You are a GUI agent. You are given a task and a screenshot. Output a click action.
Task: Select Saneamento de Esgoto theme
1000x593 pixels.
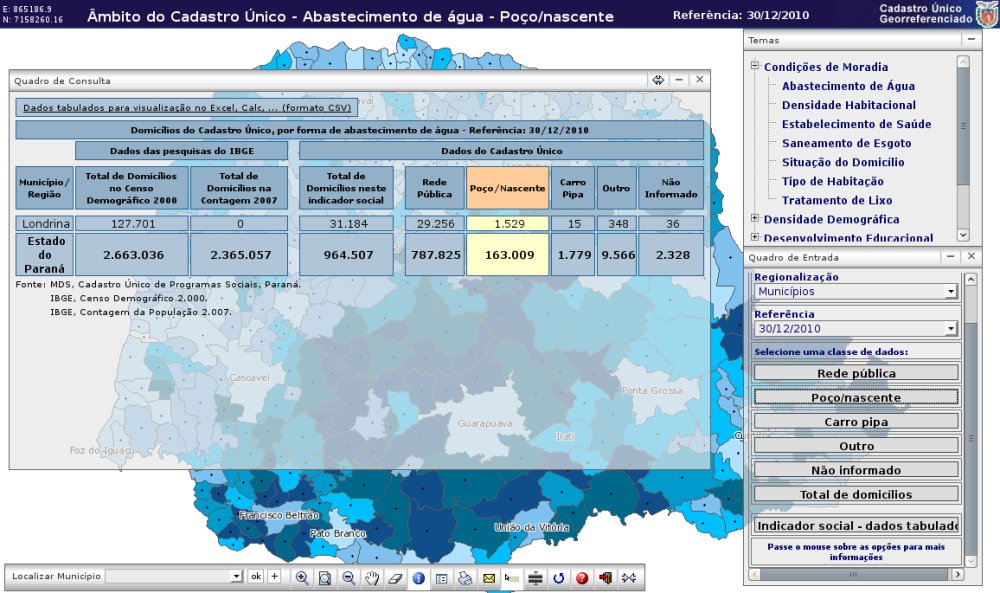846,143
